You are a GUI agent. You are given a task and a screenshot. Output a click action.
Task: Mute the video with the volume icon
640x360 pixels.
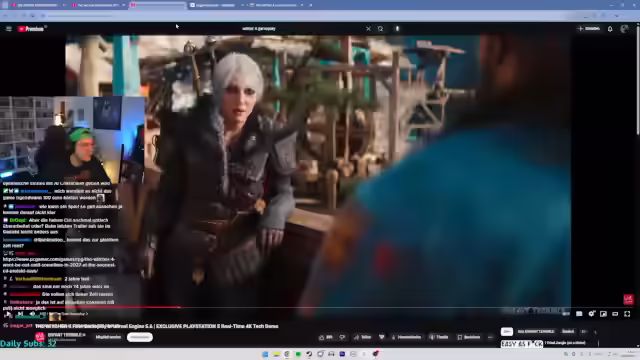click(x=32, y=314)
